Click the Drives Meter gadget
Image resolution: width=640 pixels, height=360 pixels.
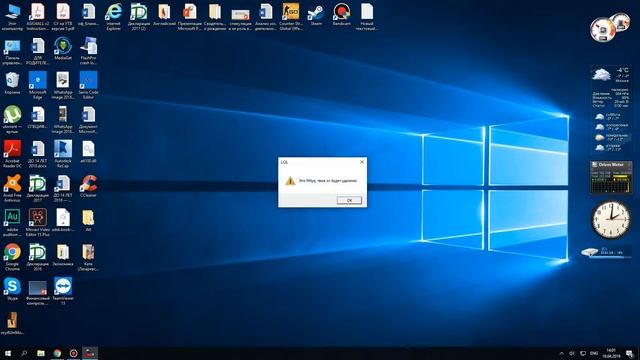(611, 177)
